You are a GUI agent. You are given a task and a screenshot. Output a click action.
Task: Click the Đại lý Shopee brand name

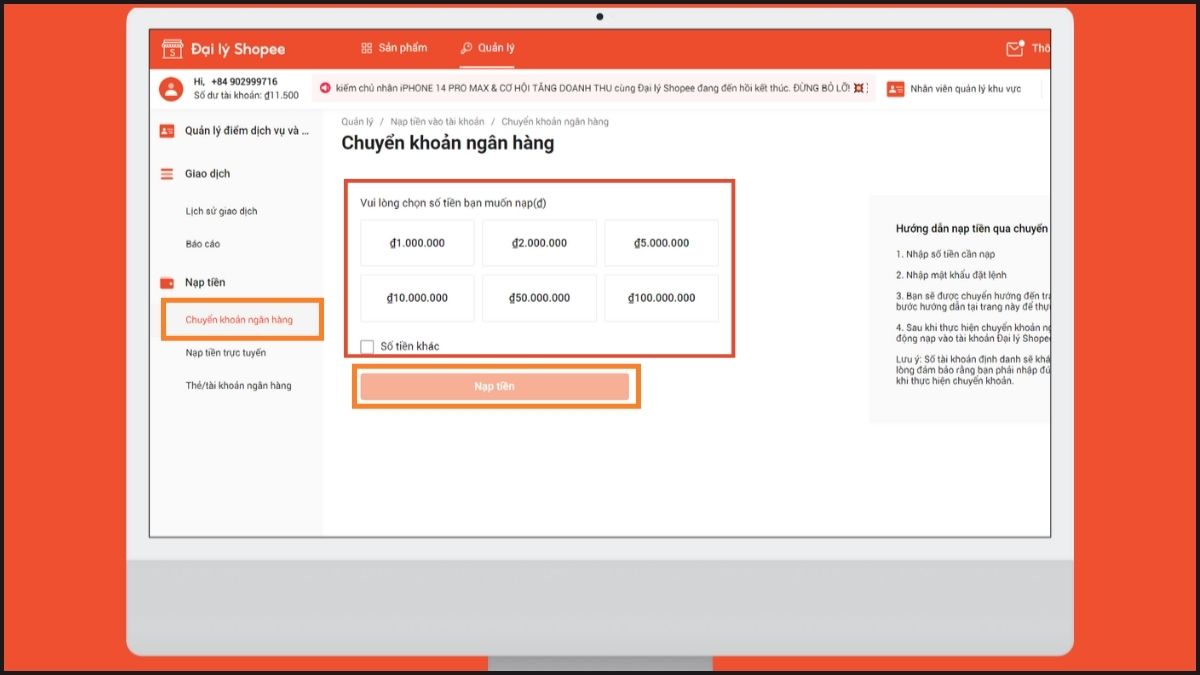coord(238,49)
